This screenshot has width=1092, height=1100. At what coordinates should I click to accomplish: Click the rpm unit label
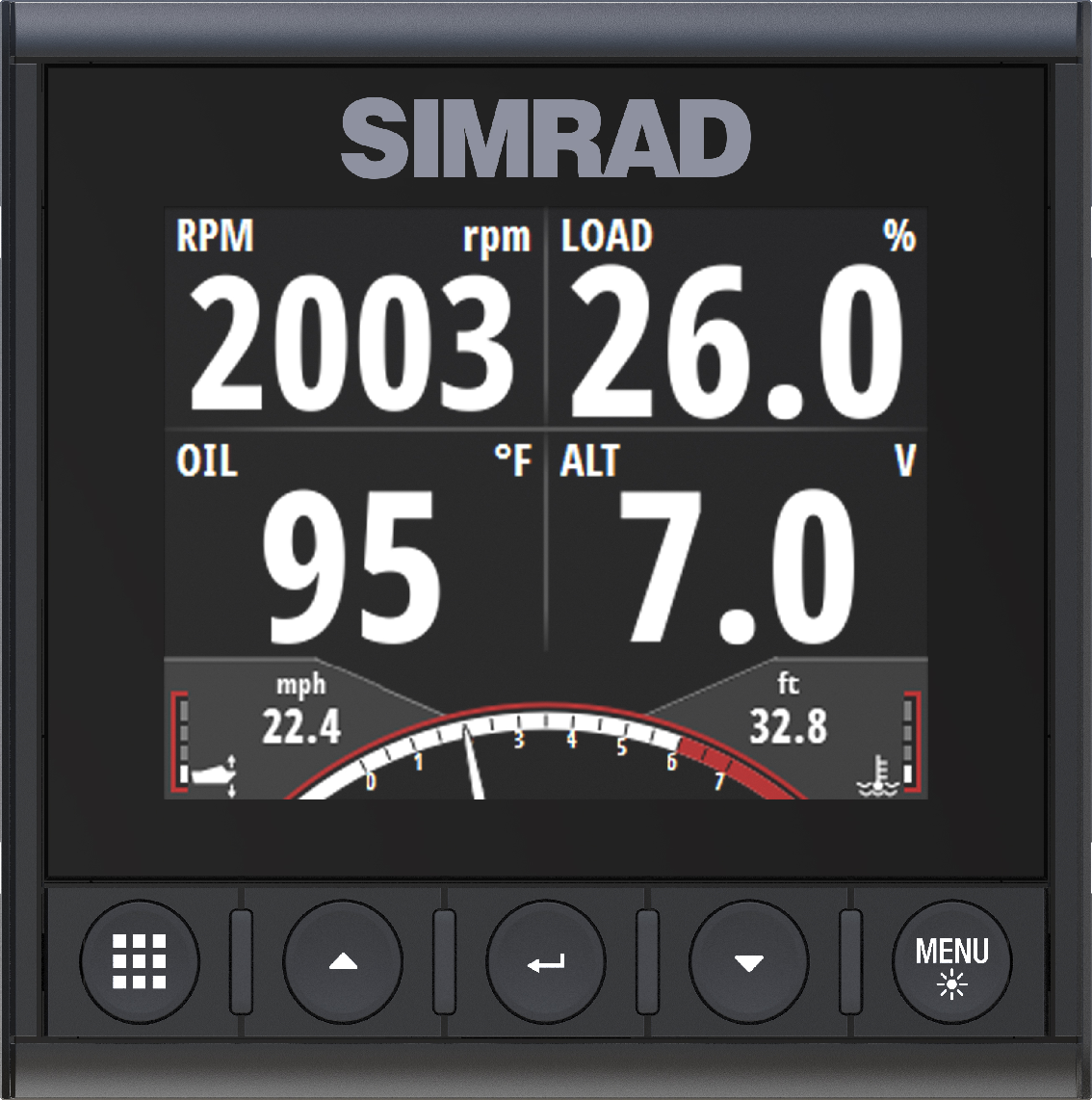497,239
